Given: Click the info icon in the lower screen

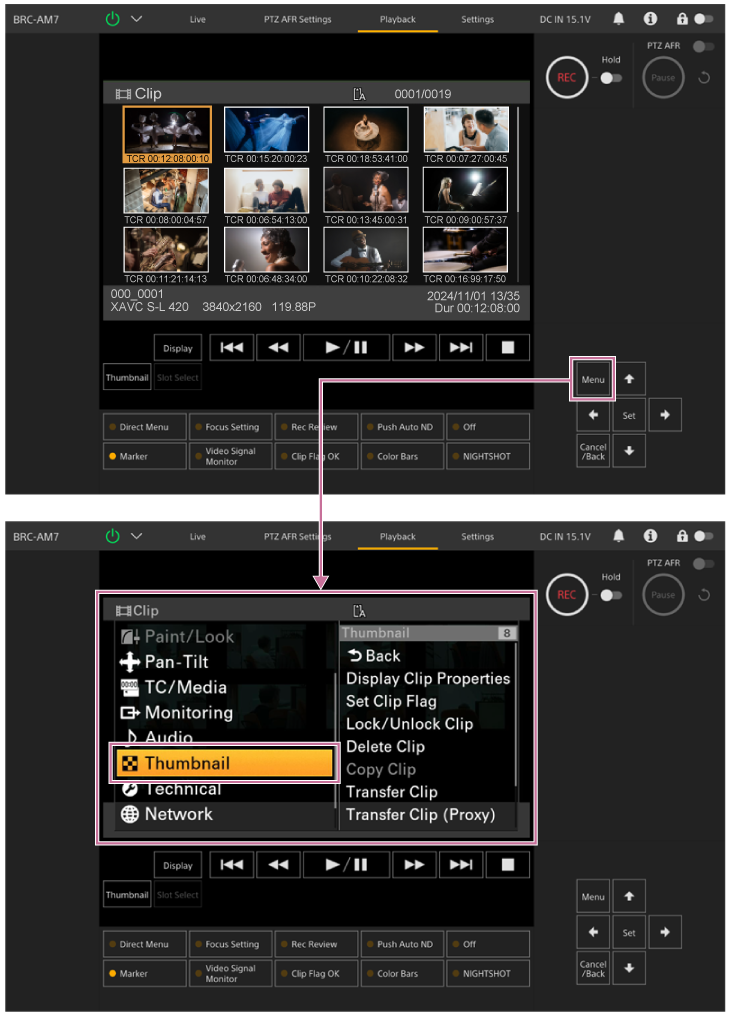Looking at the screenshot, I should click(x=650, y=537).
